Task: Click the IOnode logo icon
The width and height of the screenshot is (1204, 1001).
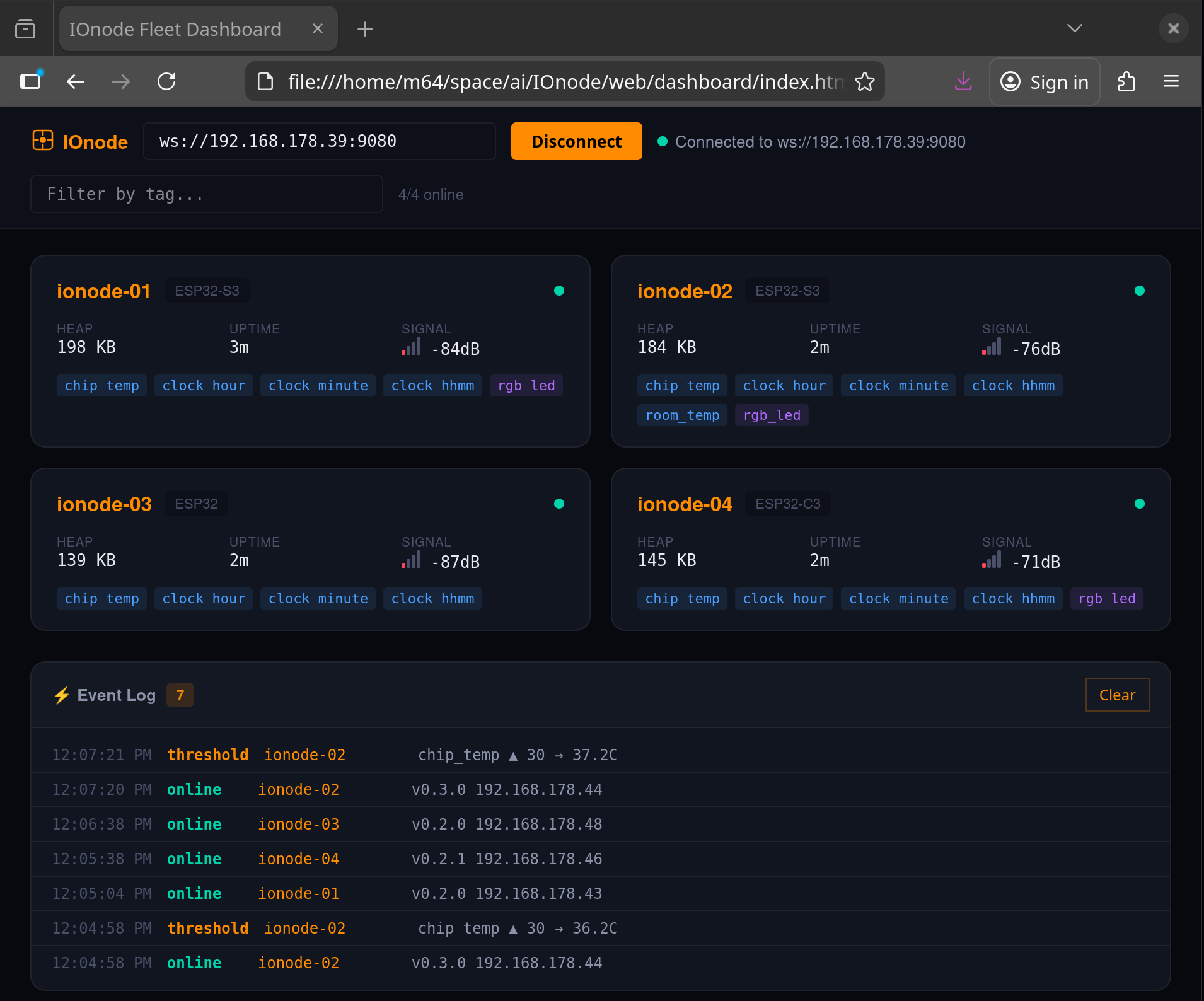Action: pyautogui.click(x=42, y=141)
